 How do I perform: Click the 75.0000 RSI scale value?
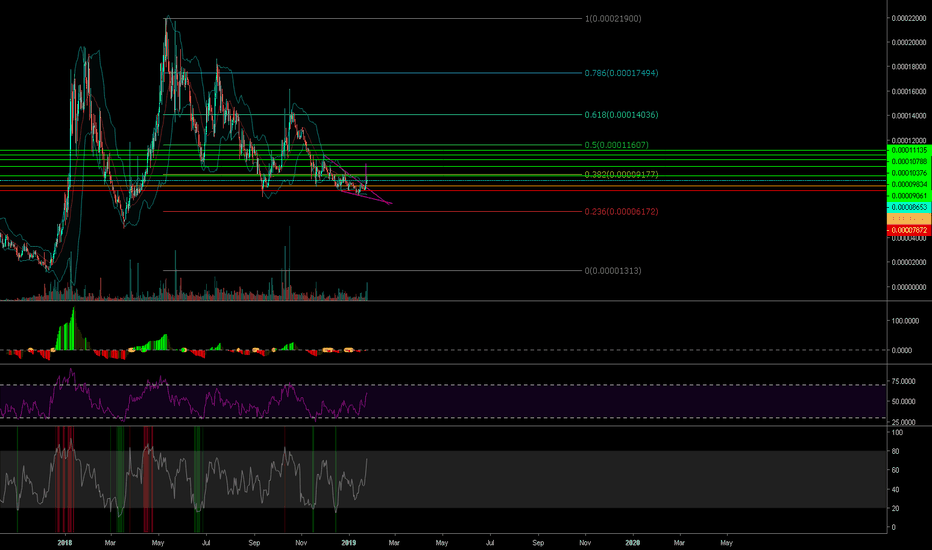[x=903, y=382]
